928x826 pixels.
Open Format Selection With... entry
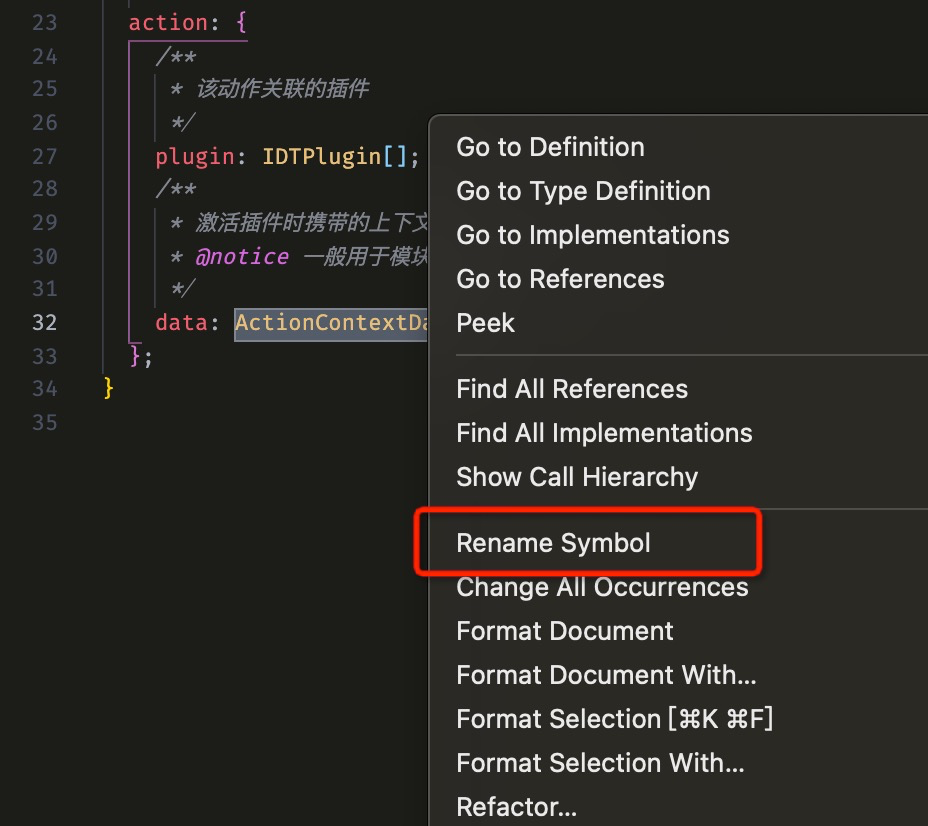pos(600,763)
